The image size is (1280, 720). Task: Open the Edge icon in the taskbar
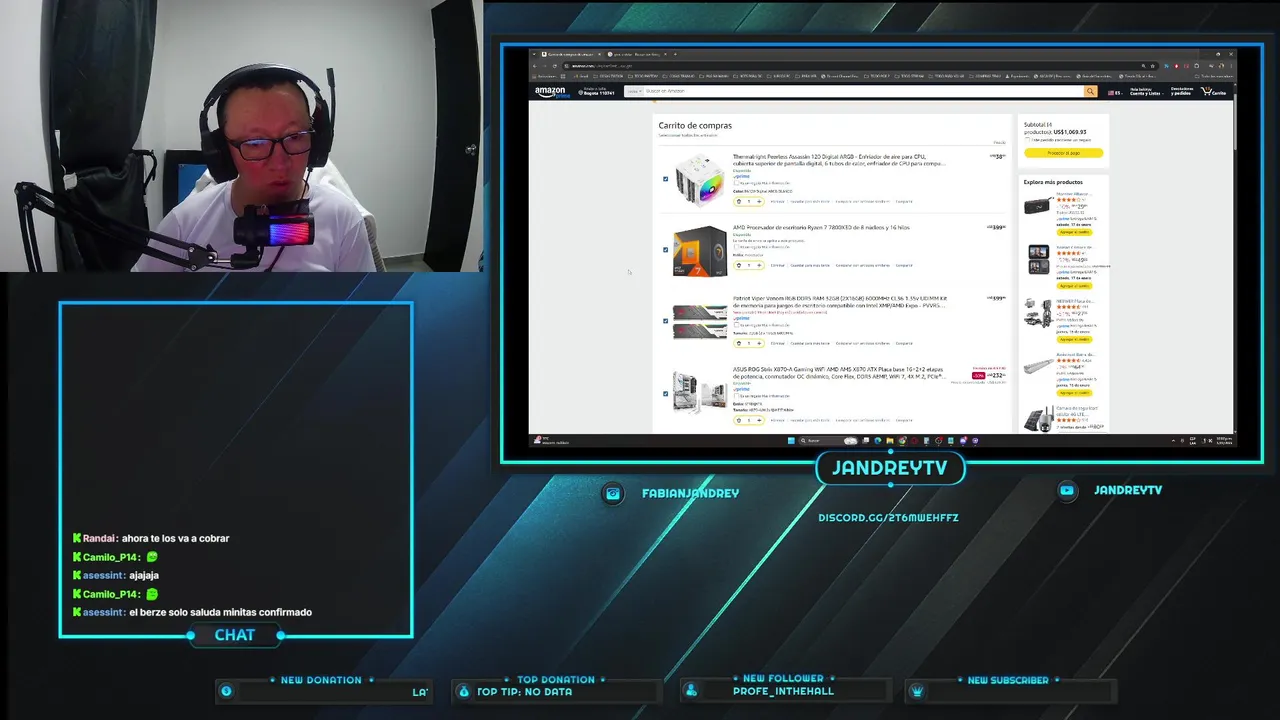pos(878,440)
